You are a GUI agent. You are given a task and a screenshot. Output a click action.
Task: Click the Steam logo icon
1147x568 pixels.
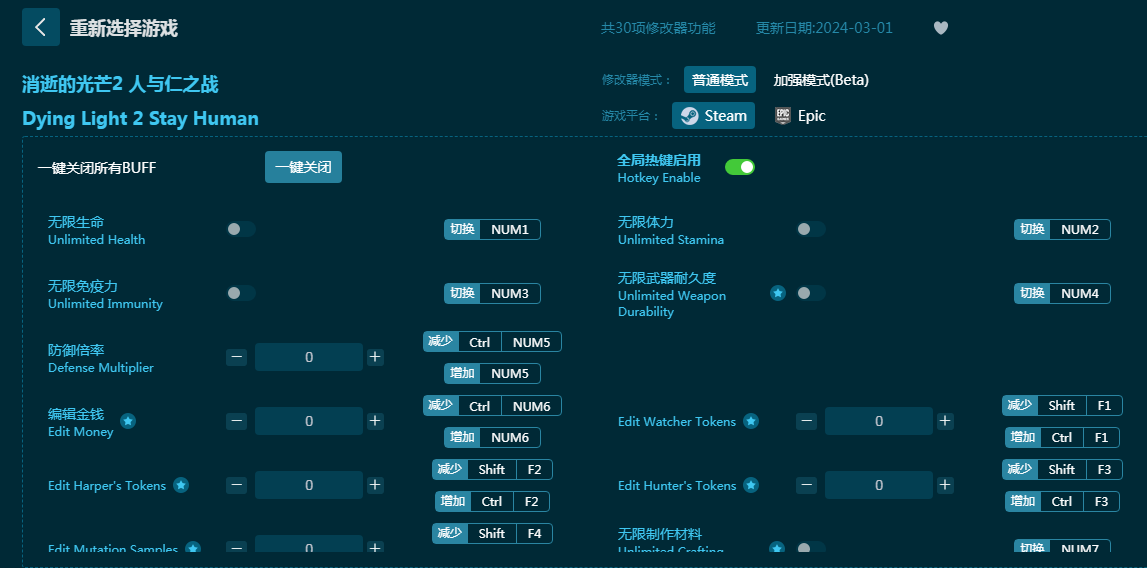[689, 116]
